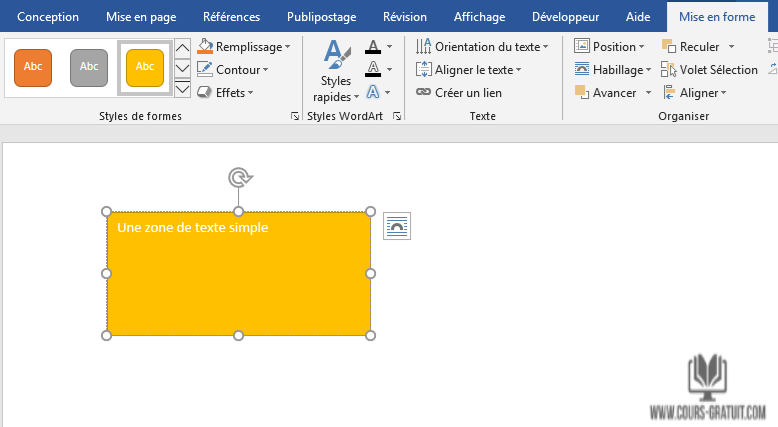Click the Créer un lien icon
This screenshot has height=427, width=778.
(x=423, y=93)
